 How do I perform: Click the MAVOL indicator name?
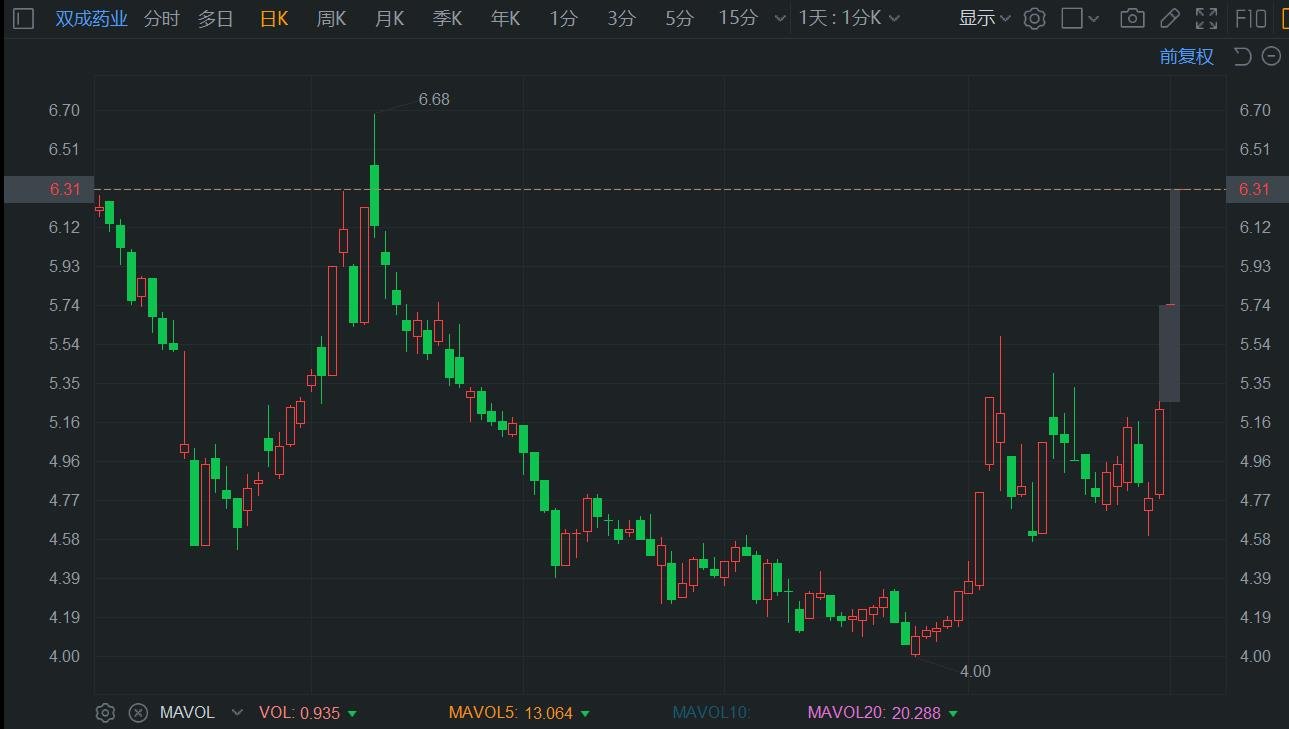point(187,713)
